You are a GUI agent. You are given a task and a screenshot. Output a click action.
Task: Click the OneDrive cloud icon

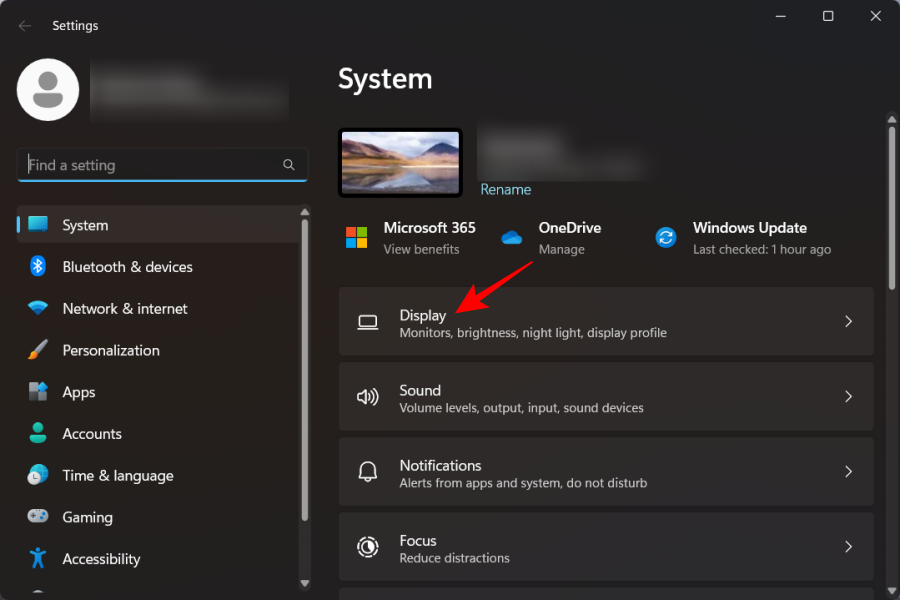[x=512, y=237]
